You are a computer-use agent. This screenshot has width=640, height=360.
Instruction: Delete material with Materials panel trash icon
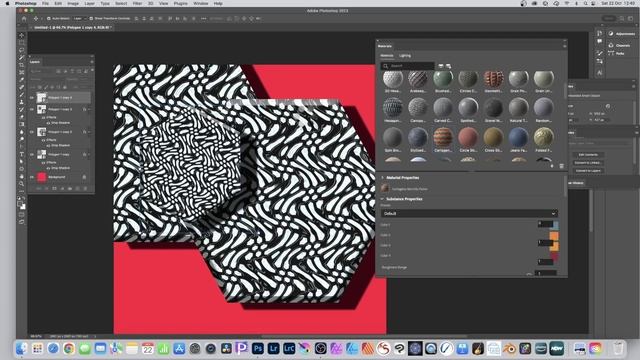(562, 166)
